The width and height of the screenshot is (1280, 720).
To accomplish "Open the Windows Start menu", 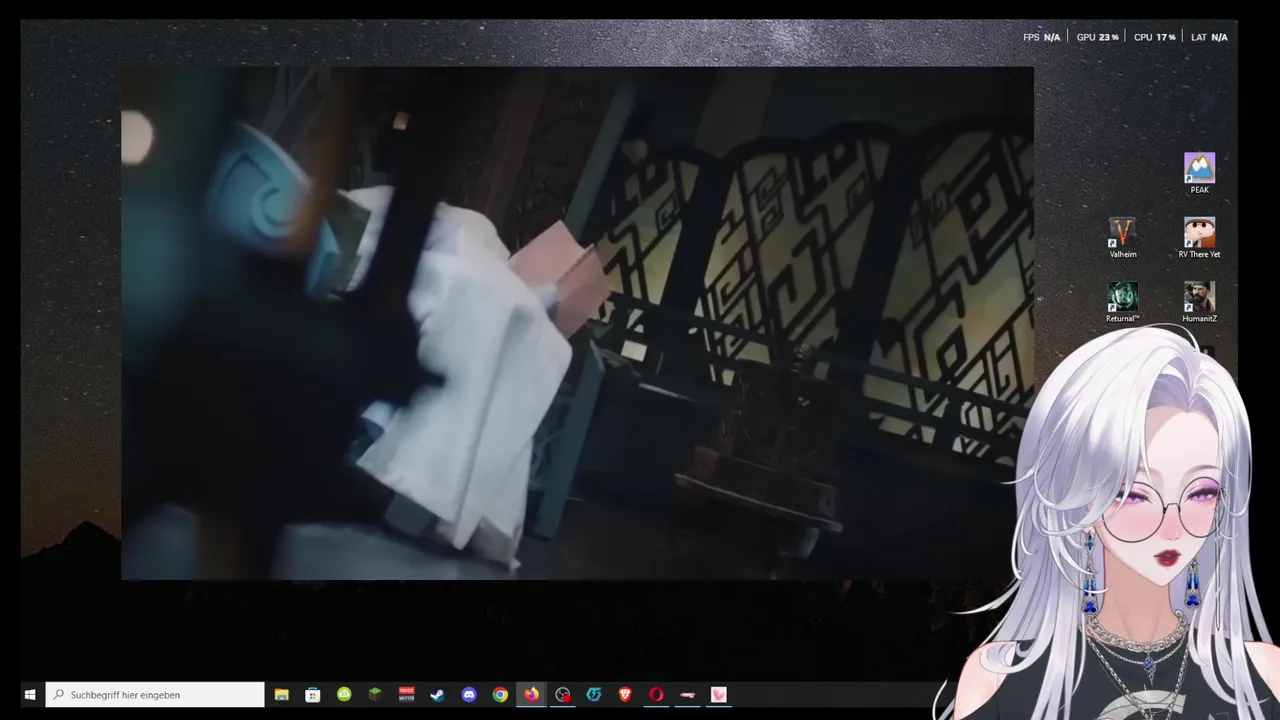I will (x=30, y=694).
